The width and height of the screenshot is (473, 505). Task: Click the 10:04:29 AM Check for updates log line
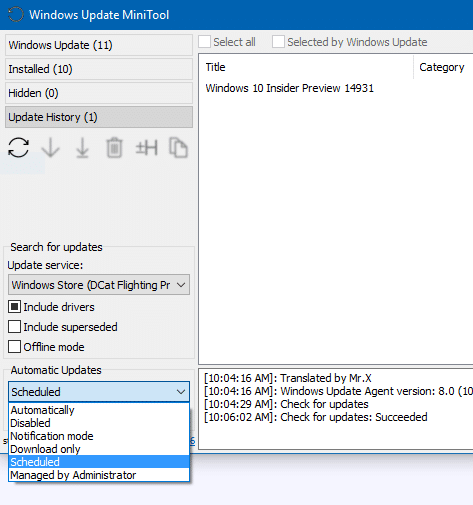pyautogui.click(x=286, y=404)
